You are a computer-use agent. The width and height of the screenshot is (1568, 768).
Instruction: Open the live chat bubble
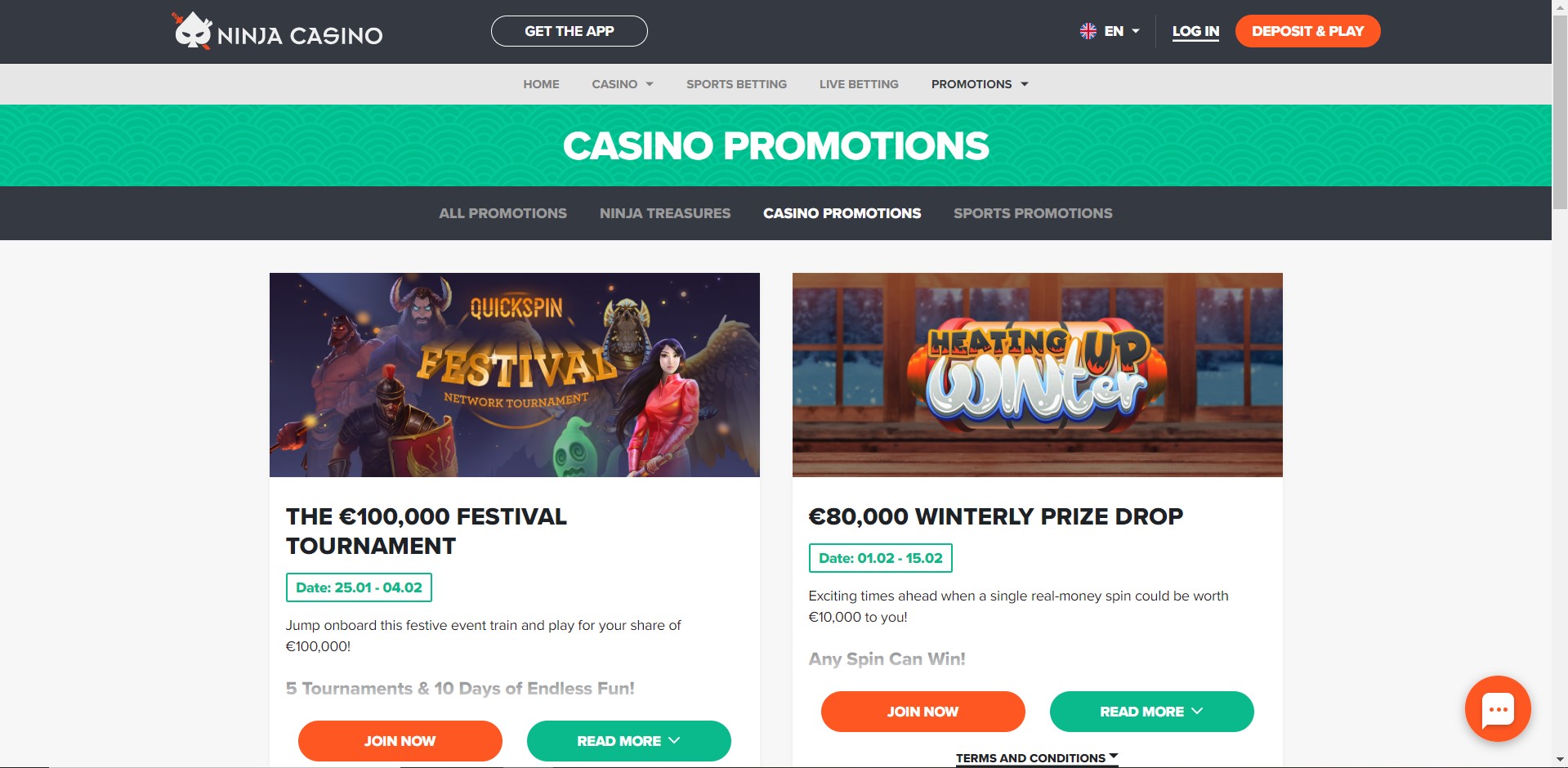[1497, 708]
